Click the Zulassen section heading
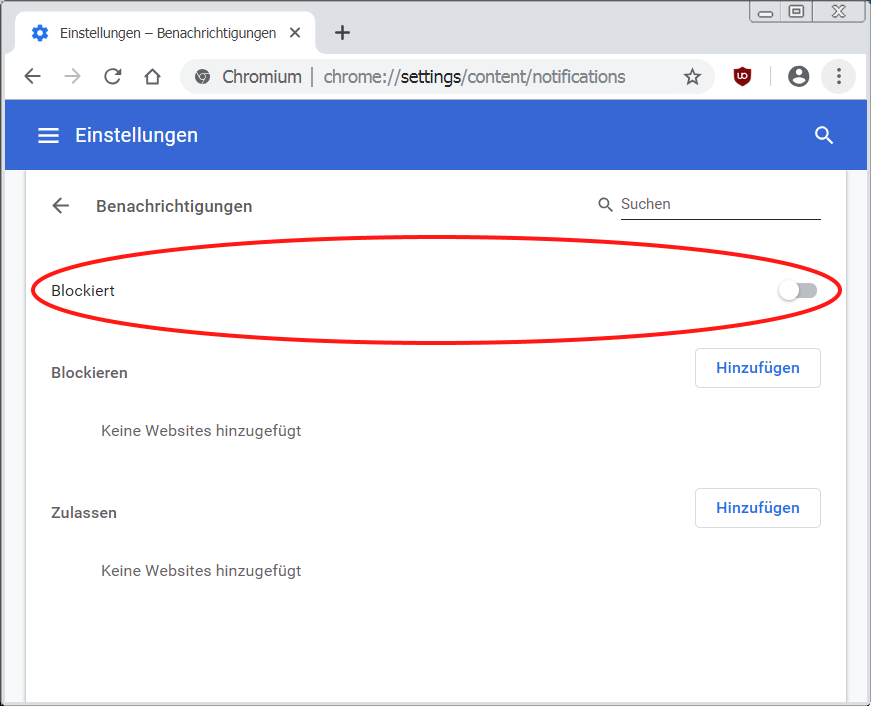This screenshot has width=871, height=706. tap(84, 513)
